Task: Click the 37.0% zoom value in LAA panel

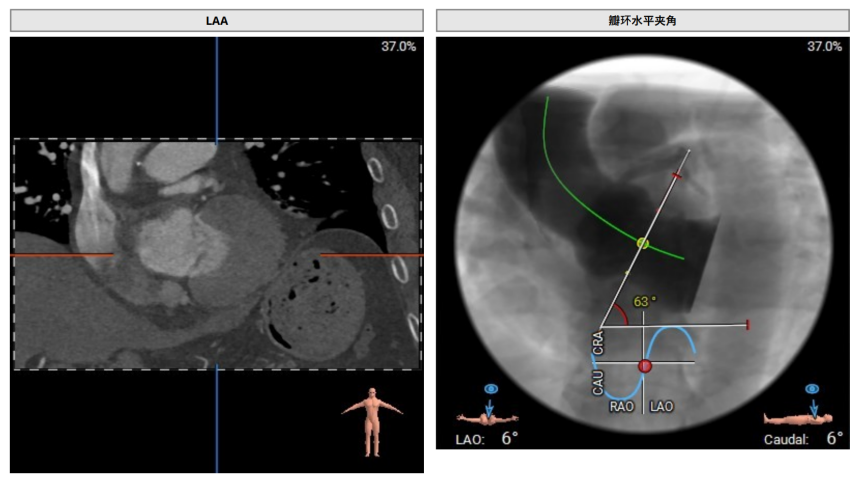Action: point(398,46)
